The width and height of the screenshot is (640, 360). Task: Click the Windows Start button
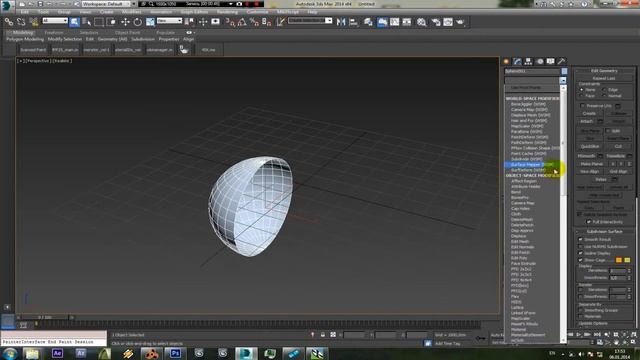(10, 353)
